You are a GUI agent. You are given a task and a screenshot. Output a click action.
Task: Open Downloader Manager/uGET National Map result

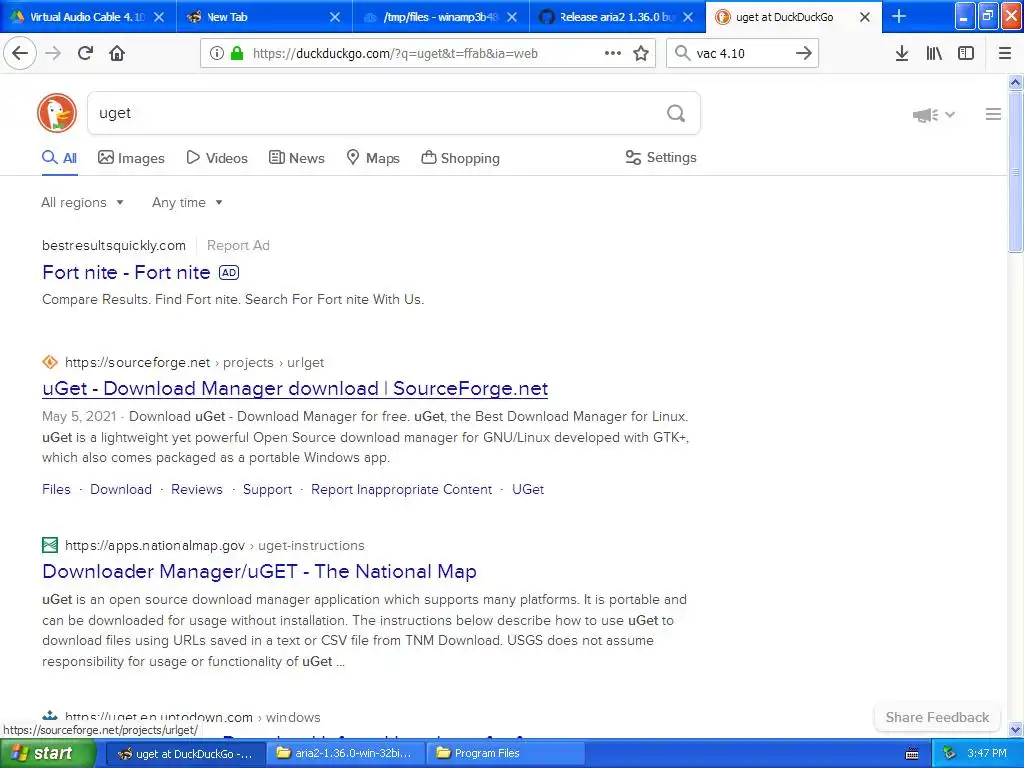click(x=259, y=571)
